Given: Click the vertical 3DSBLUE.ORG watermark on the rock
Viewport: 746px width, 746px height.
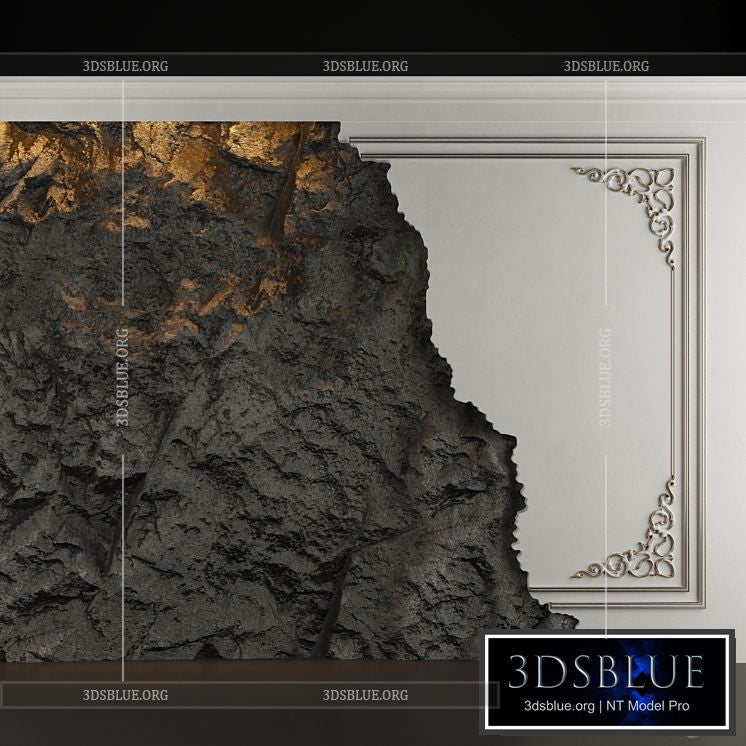Looking at the screenshot, I should pos(123,377).
